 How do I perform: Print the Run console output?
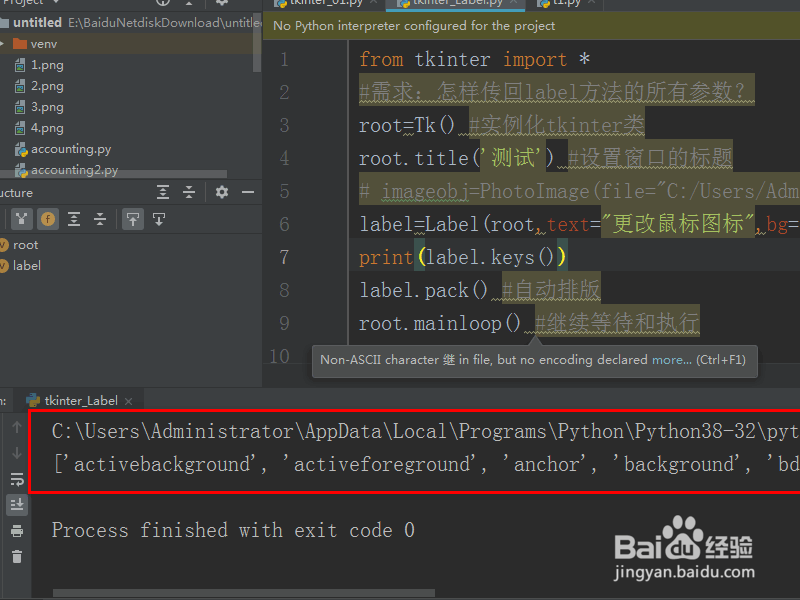pyautogui.click(x=16, y=531)
